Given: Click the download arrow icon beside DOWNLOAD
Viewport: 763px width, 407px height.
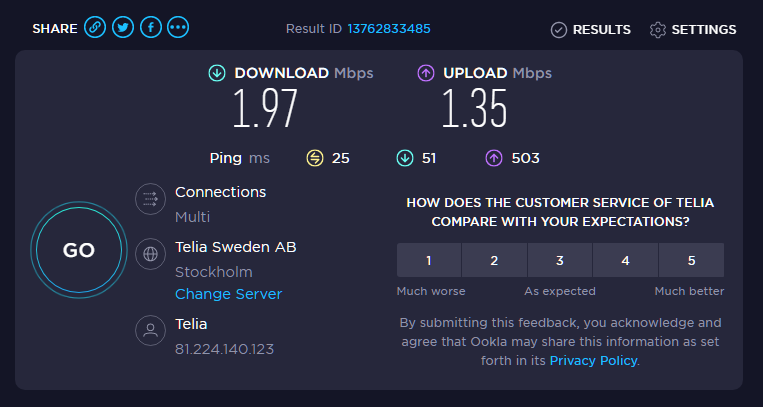Looking at the screenshot, I should coord(217,74).
